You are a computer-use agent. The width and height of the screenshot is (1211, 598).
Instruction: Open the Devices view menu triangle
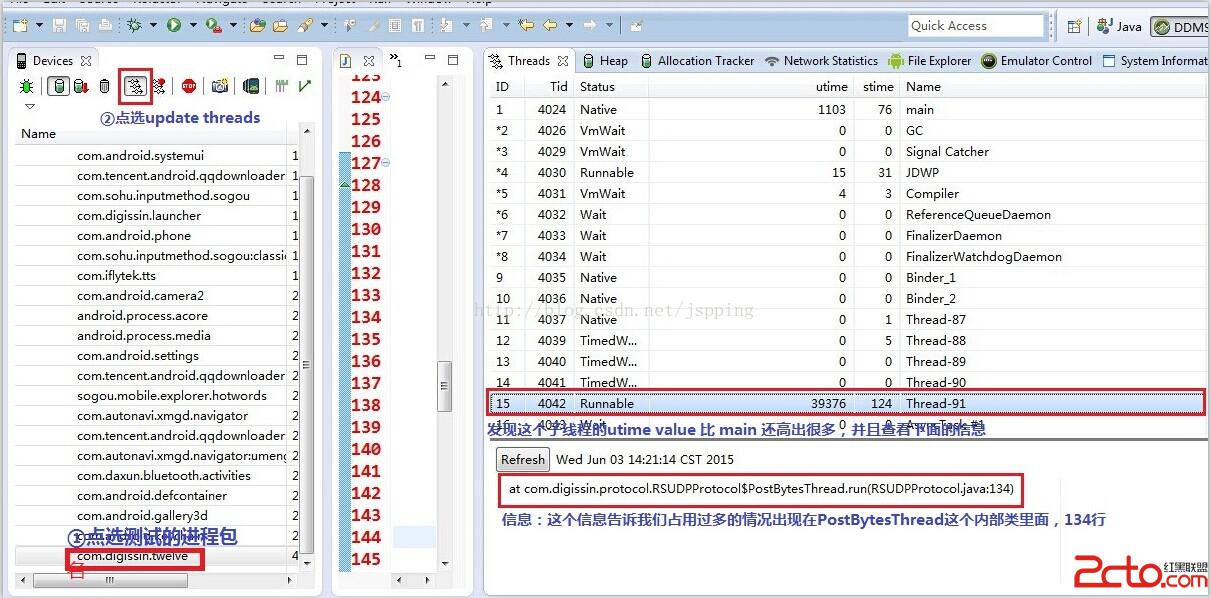pyautogui.click(x=29, y=106)
